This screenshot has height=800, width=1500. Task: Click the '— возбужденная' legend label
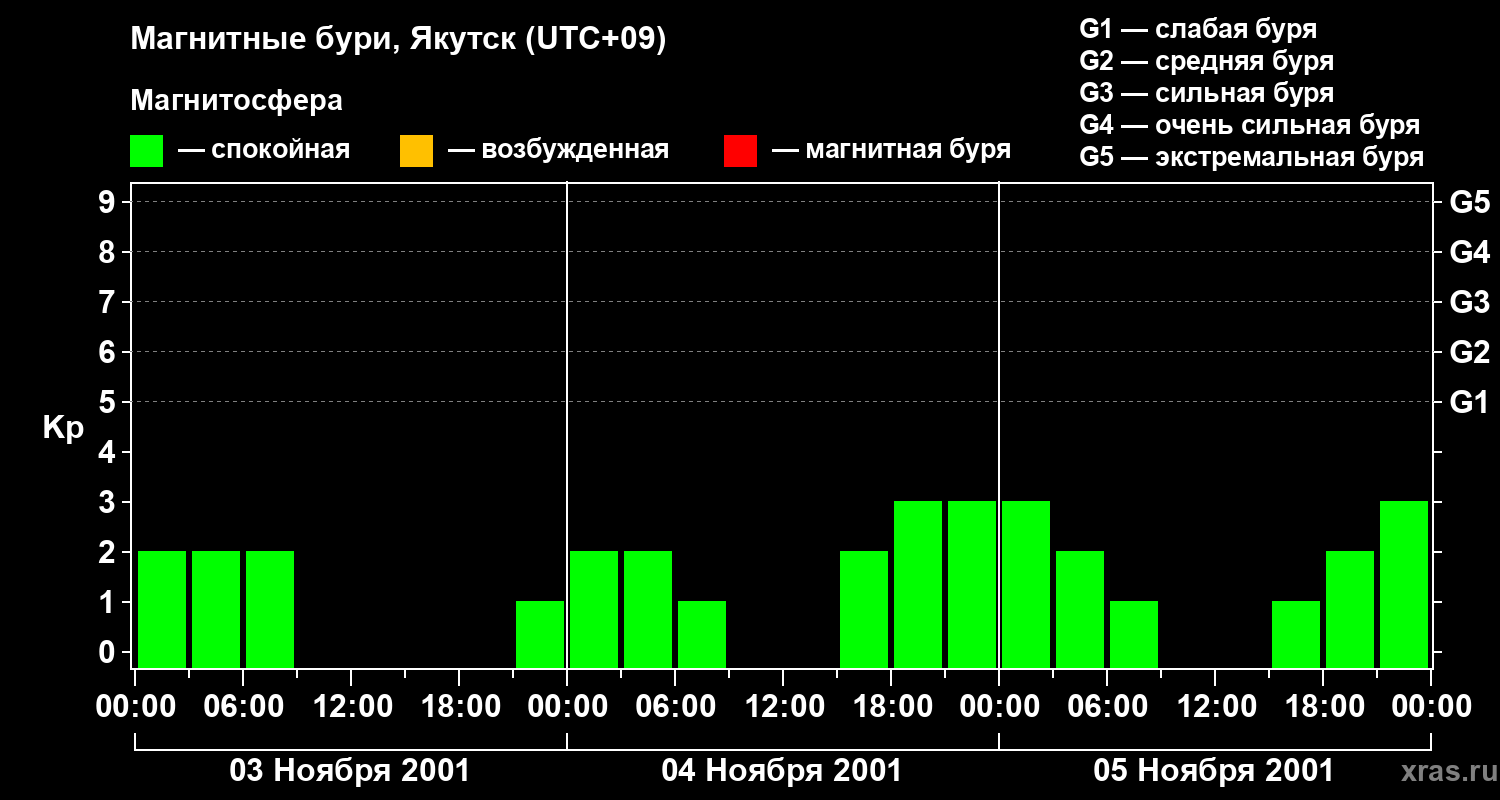559,150
